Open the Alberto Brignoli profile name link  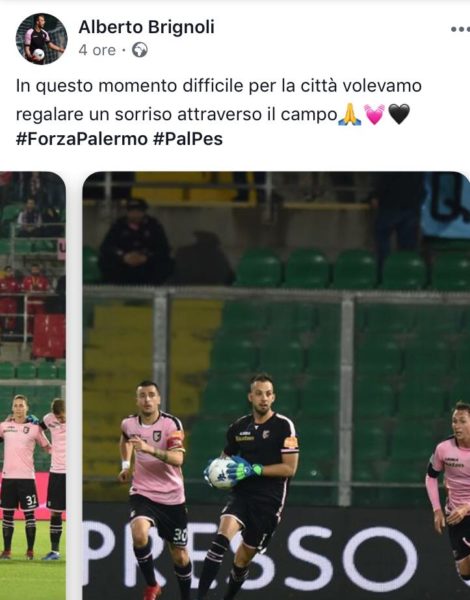coord(146,27)
